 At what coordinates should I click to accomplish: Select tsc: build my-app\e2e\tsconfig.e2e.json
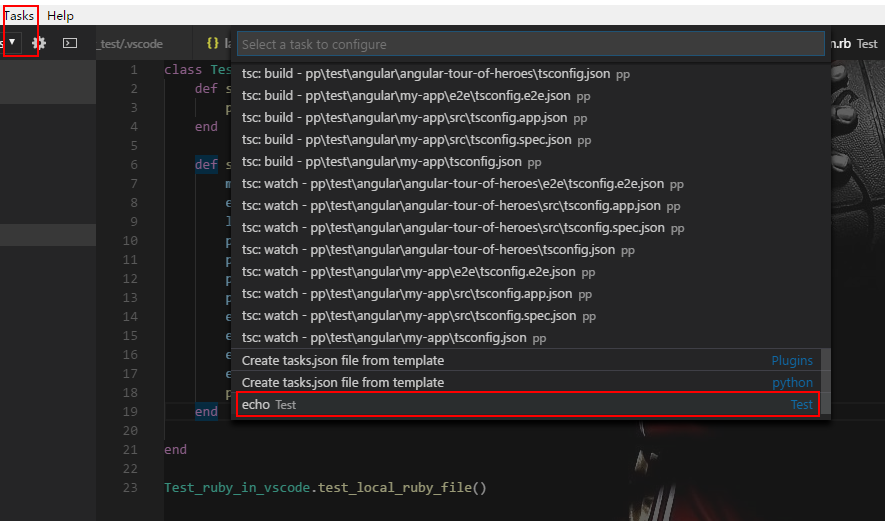531,95
